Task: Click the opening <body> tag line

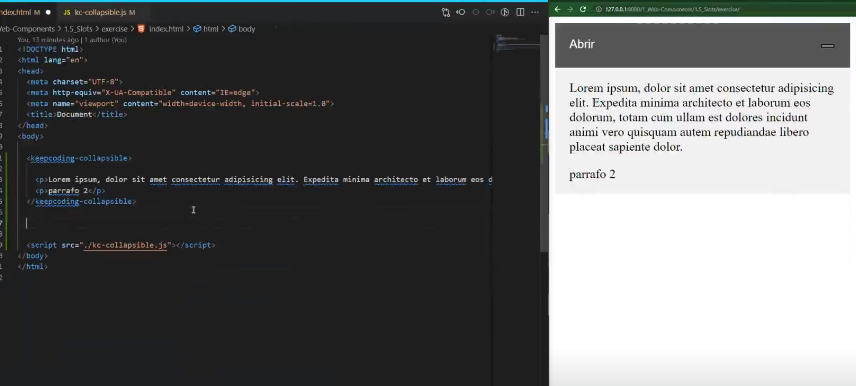Action: pos(31,136)
